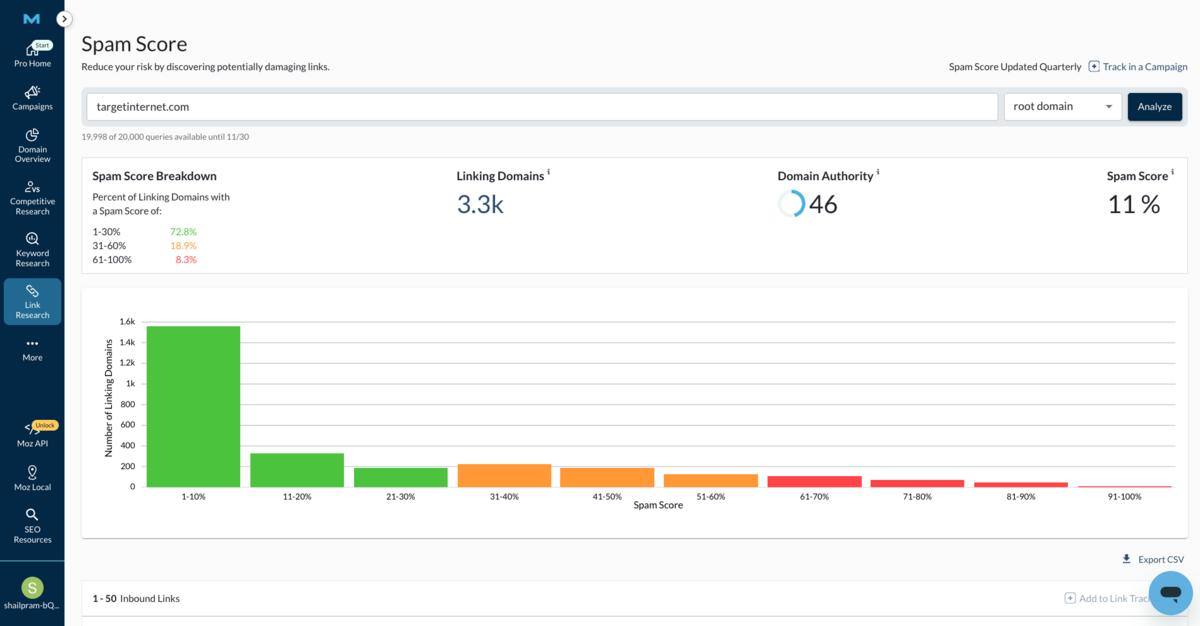Click the Spam Score Updated Quarterly text
Viewport: 1200px width, 626px height.
click(x=1015, y=67)
